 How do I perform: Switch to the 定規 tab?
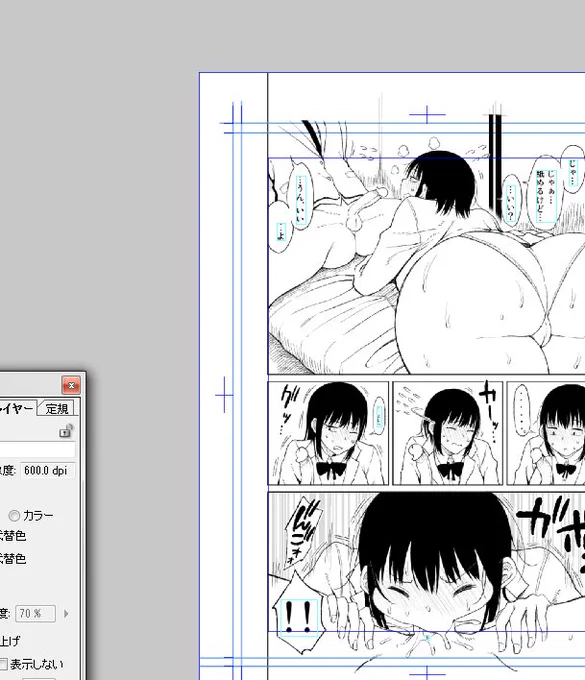click(57, 409)
